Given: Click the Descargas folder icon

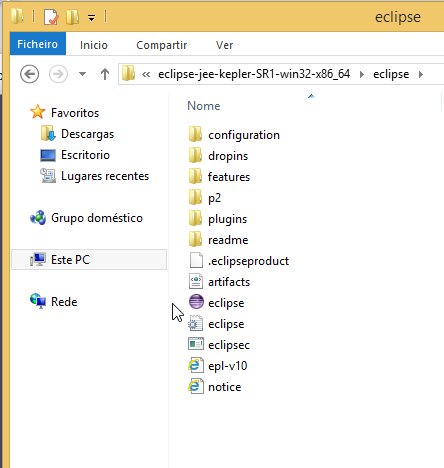Looking at the screenshot, I should (48, 133).
